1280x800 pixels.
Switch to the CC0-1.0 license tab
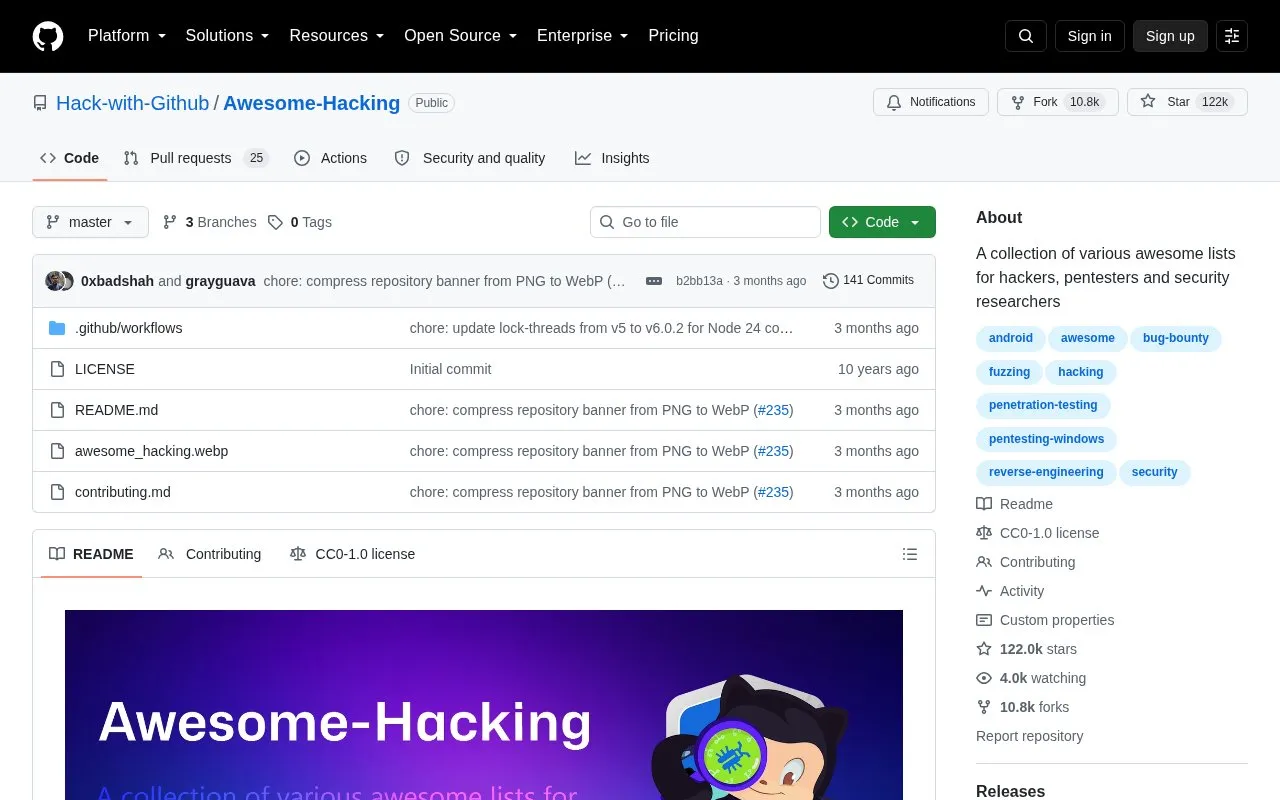[352, 554]
